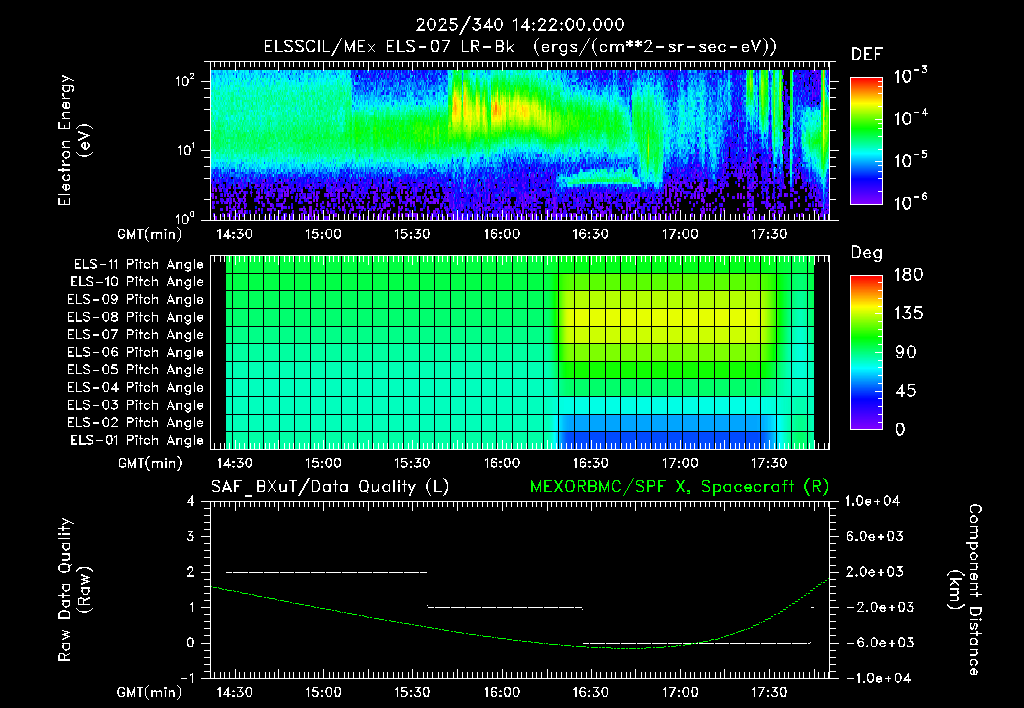Click the Component Distance (km) axis label
This screenshot has height=708, width=1024.
(964, 589)
